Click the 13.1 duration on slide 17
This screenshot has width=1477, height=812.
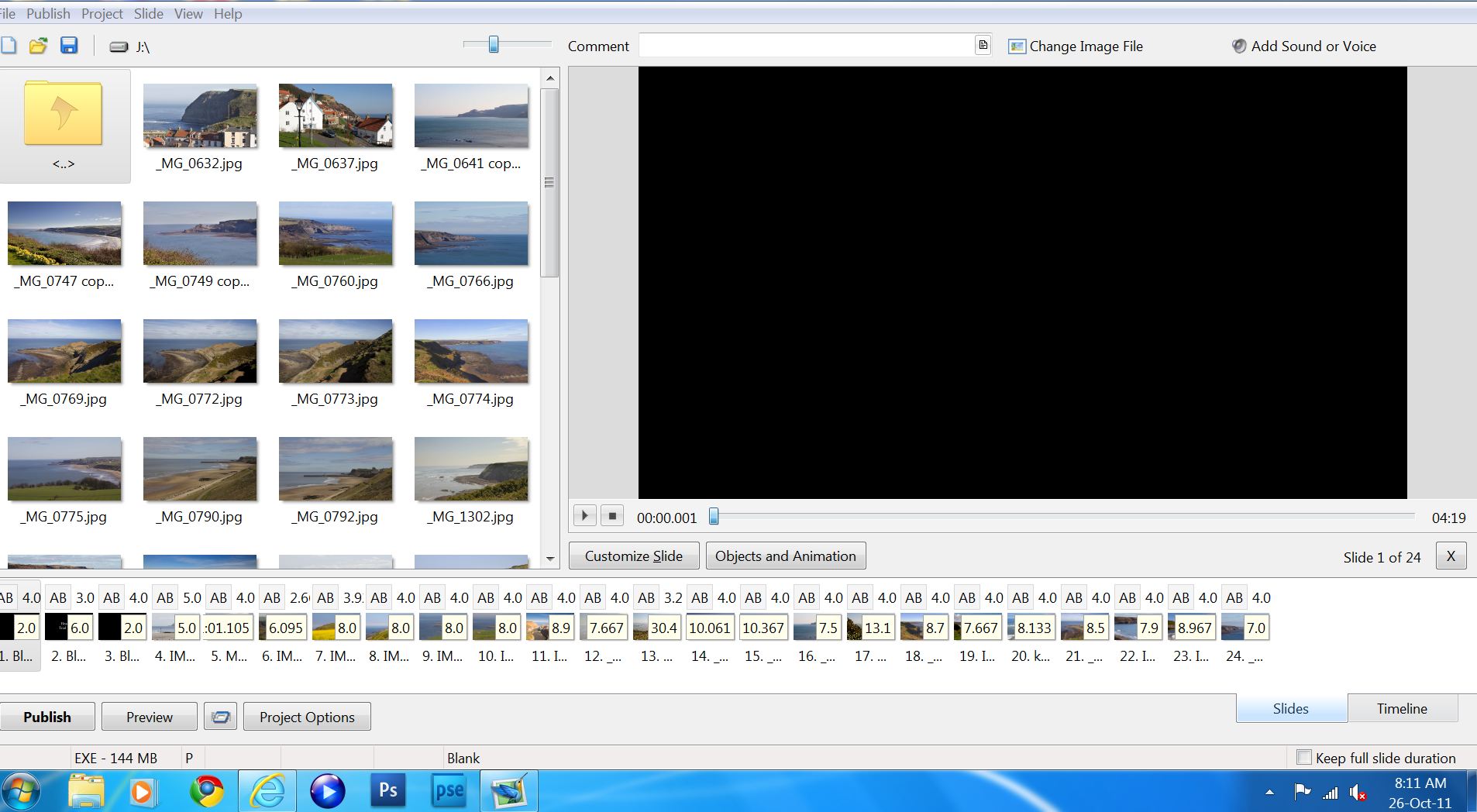pyautogui.click(x=877, y=628)
